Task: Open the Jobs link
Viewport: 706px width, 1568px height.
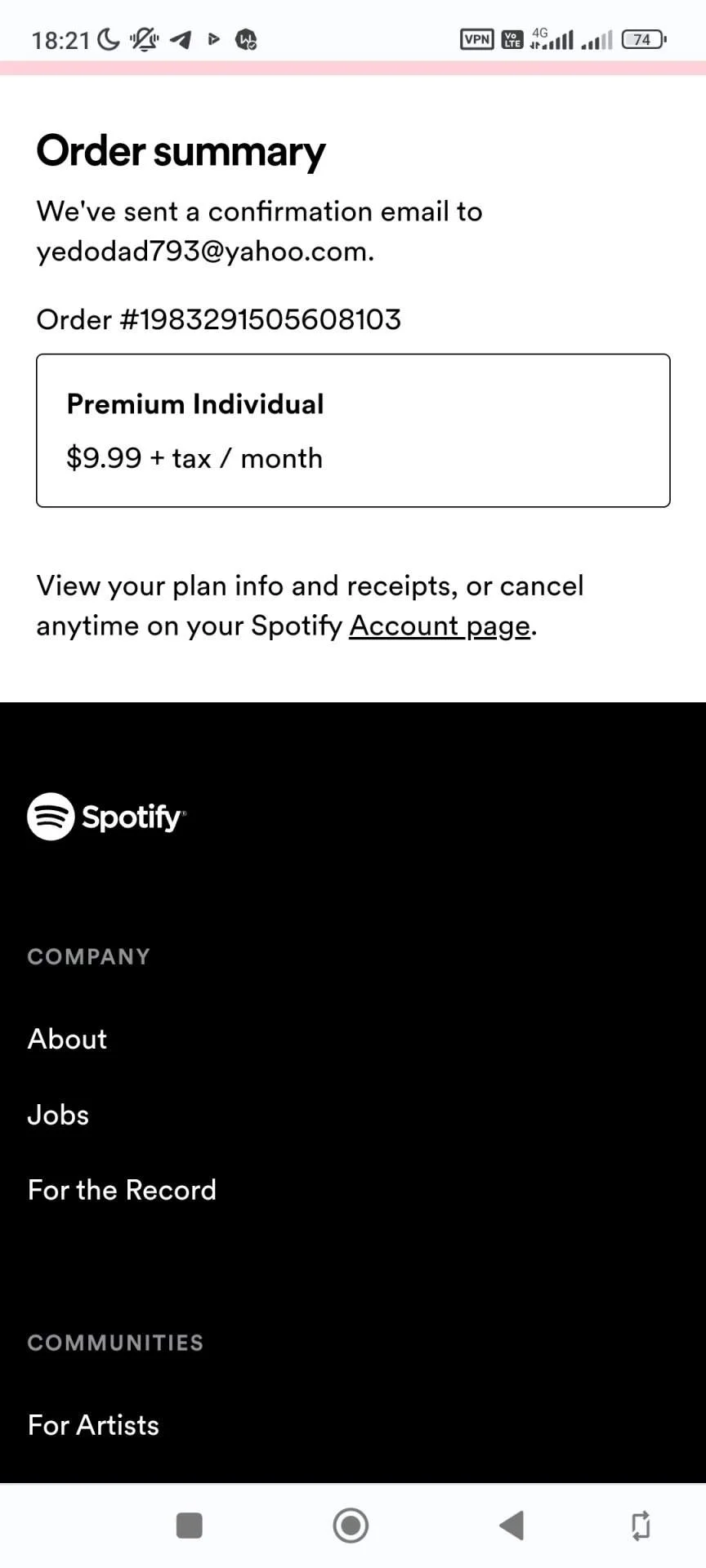Action: click(58, 1115)
